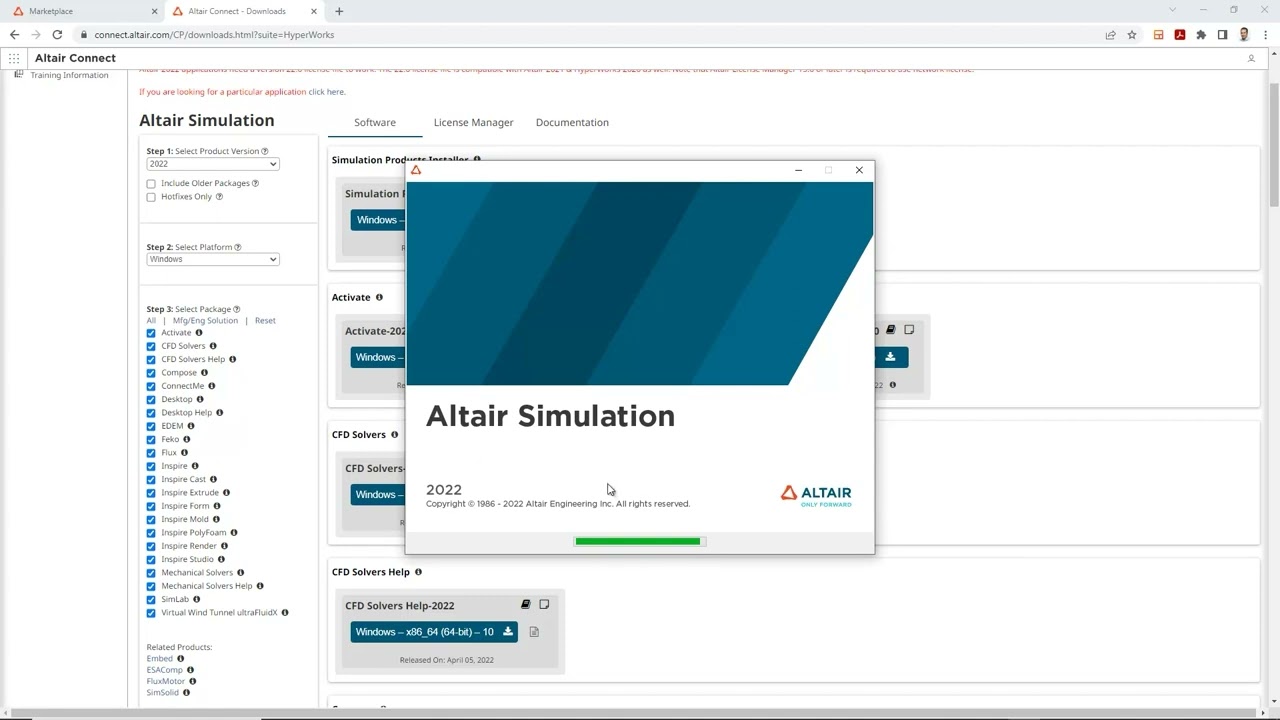Uncheck the Virtual Wind Tunnel ultraFluidX checkbox

151,613
